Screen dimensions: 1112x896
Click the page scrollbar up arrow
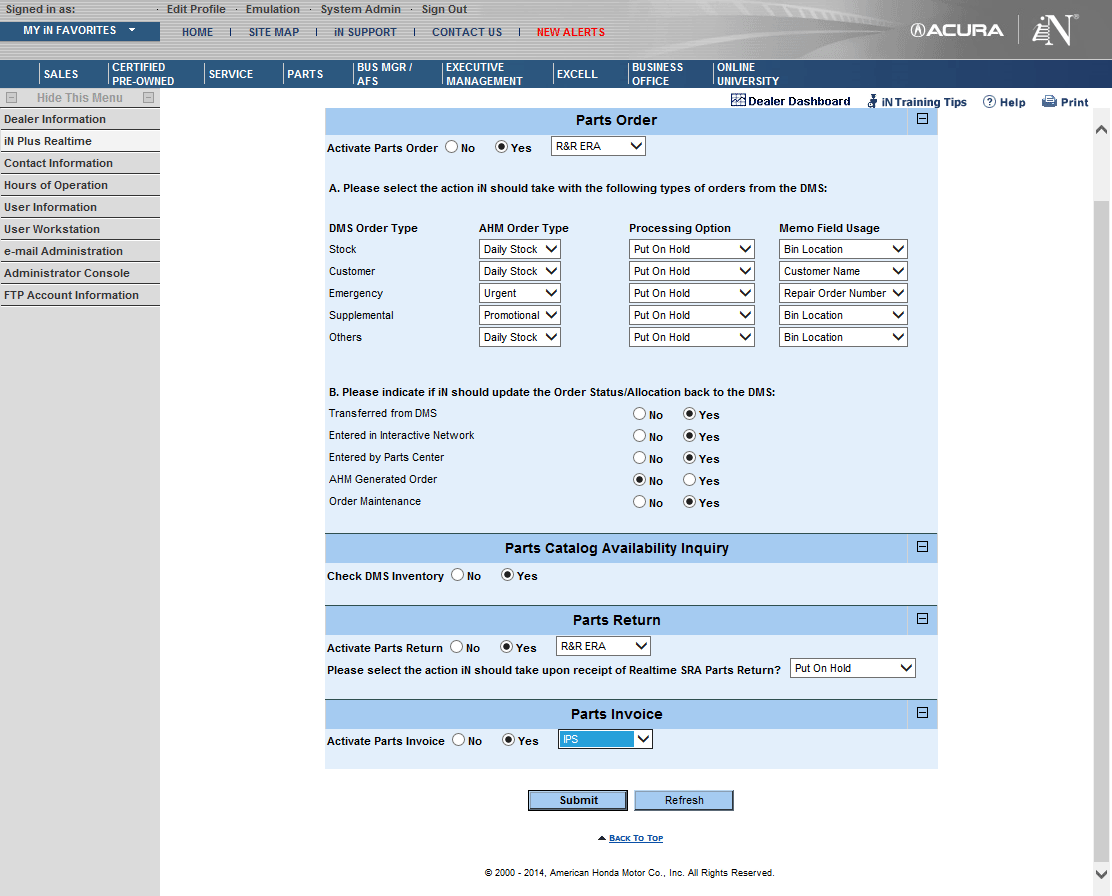(1101, 129)
